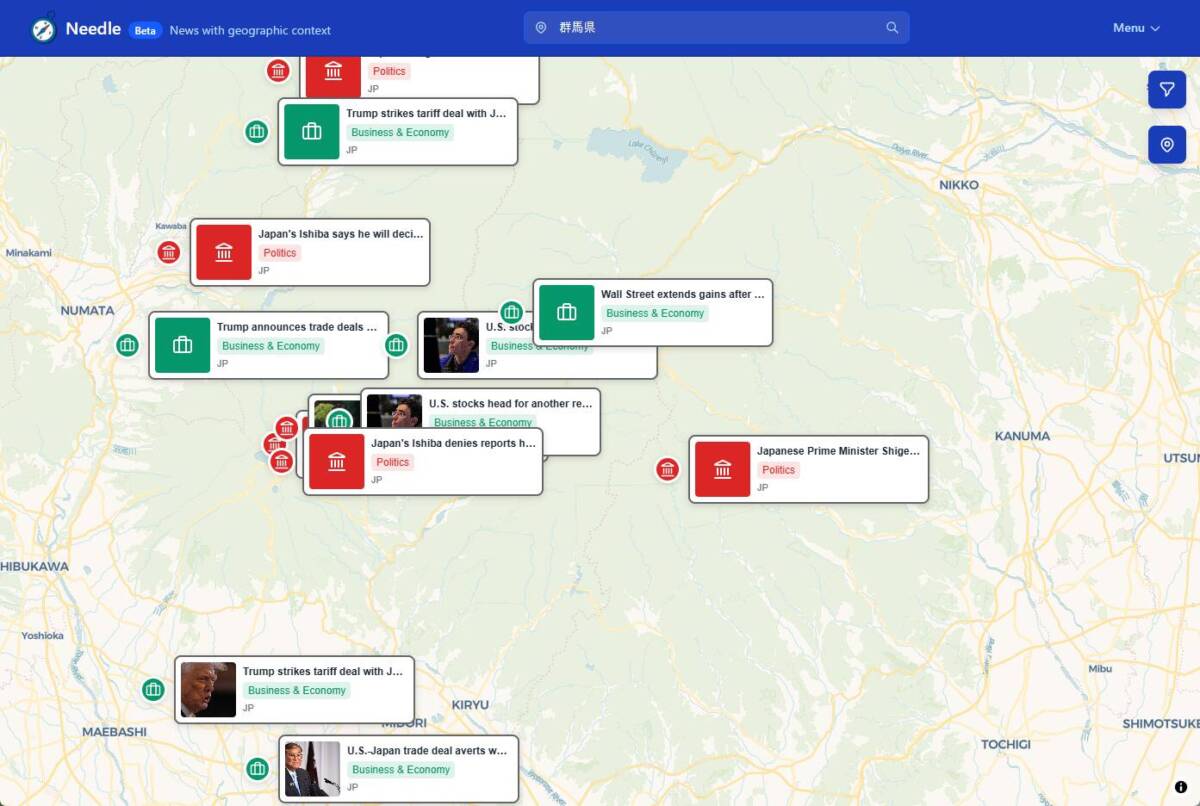Open the filter funnel button
Image resolution: width=1200 pixels, height=806 pixels.
pyautogui.click(x=1166, y=90)
